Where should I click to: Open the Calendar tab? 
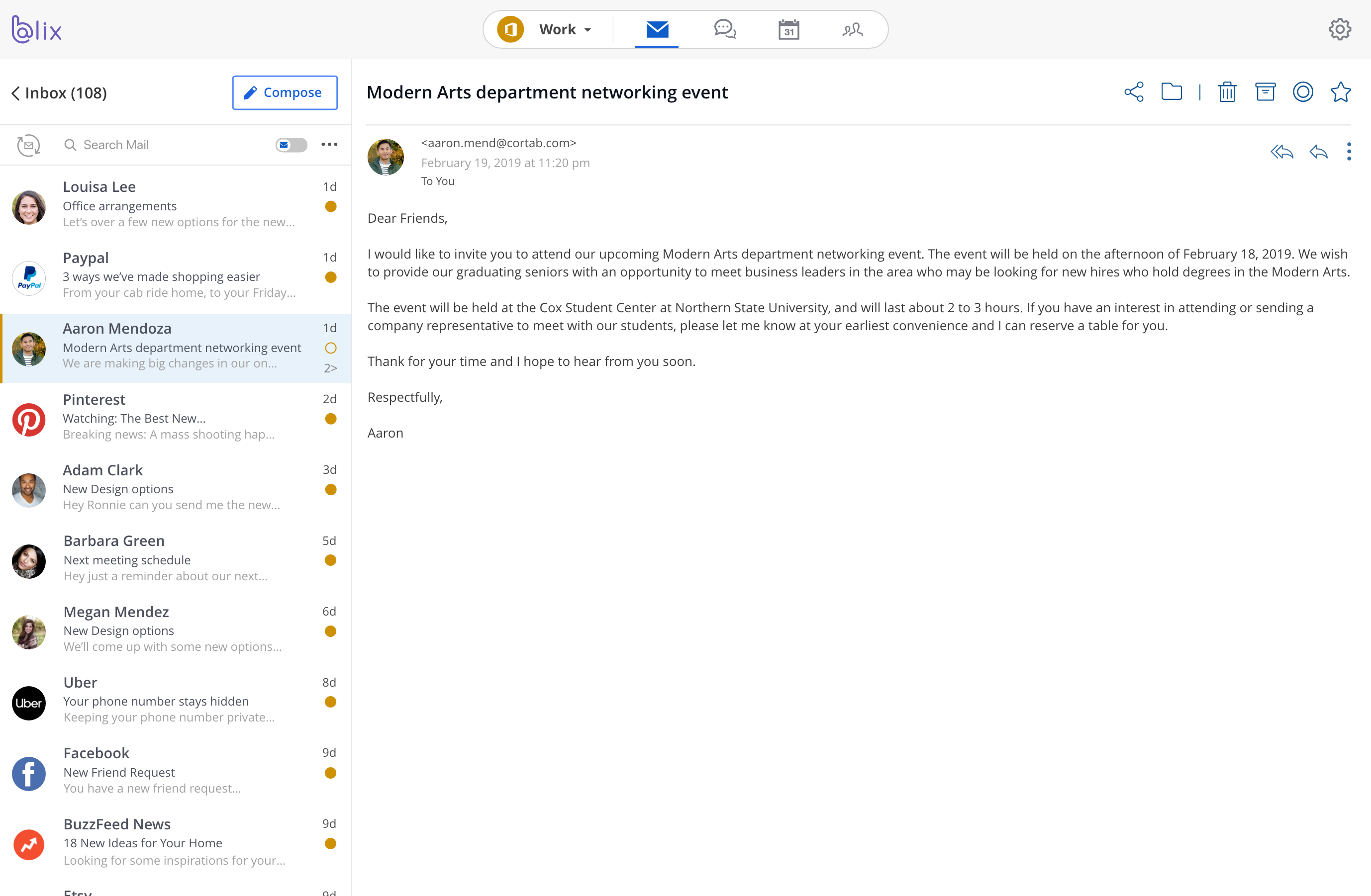pyautogui.click(x=788, y=29)
